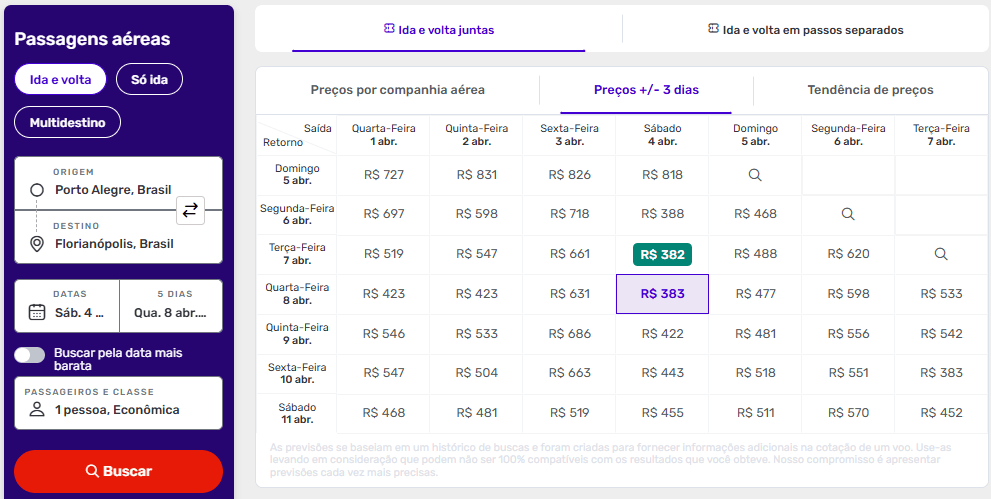Swap origin and destination cities

190,210
